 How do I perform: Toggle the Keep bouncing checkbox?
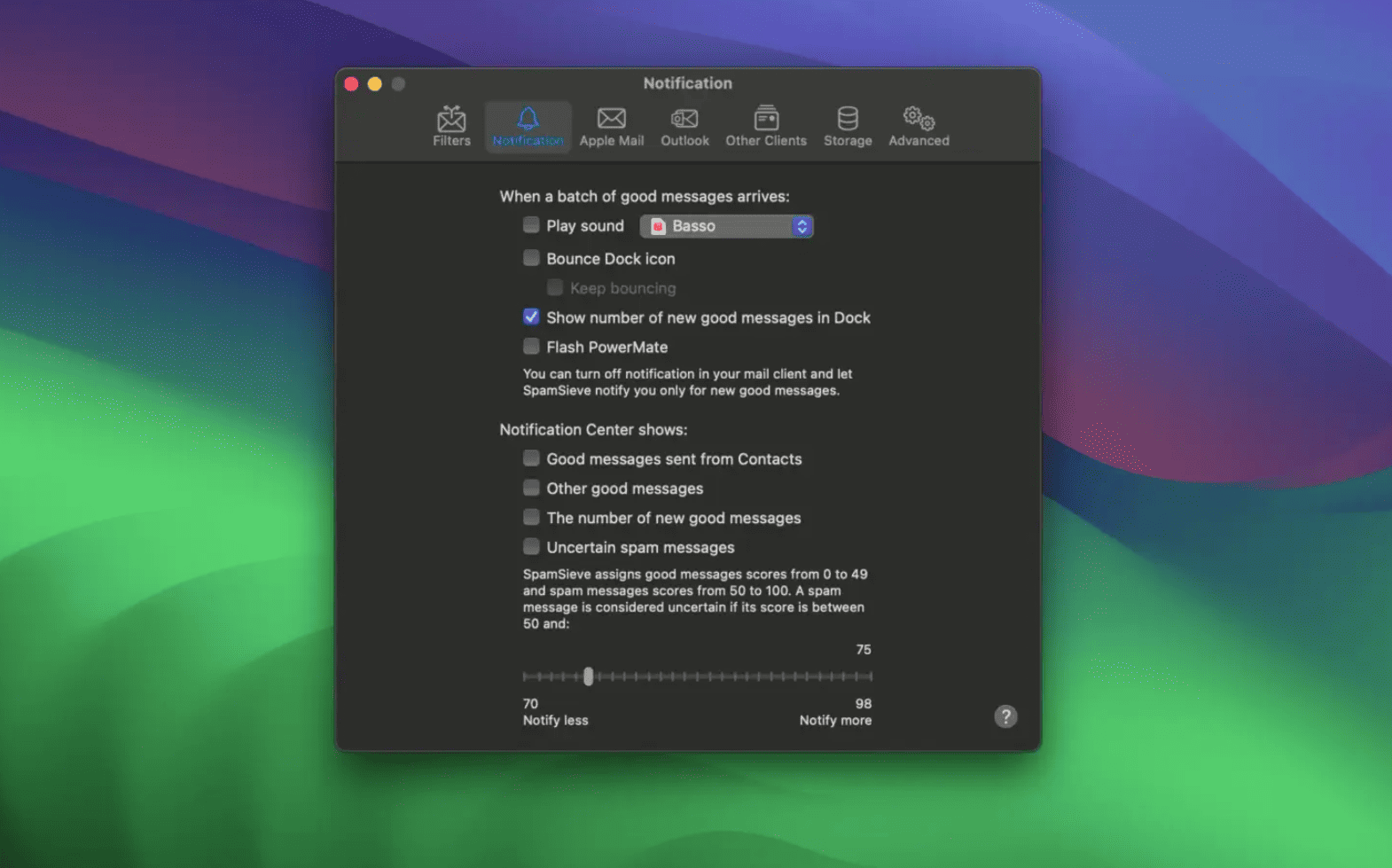click(555, 287)
